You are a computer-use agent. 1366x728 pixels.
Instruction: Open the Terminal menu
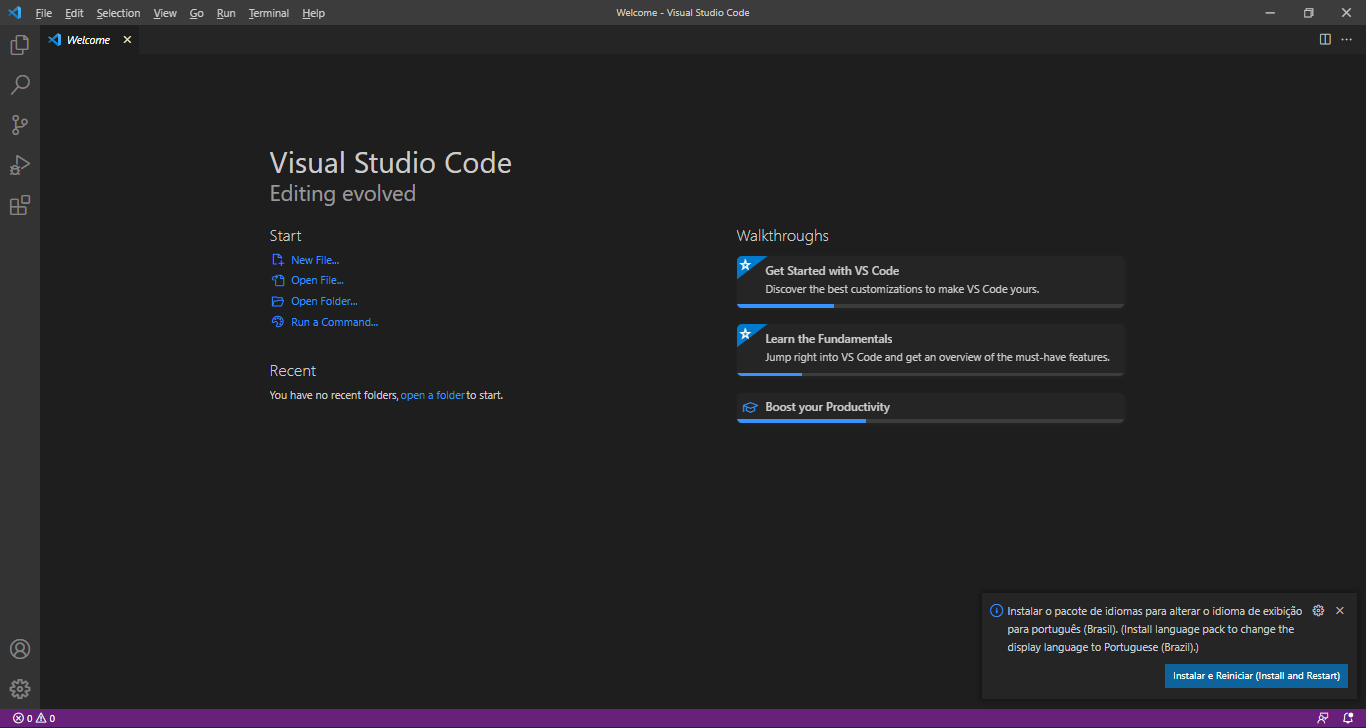click(269, 13)
